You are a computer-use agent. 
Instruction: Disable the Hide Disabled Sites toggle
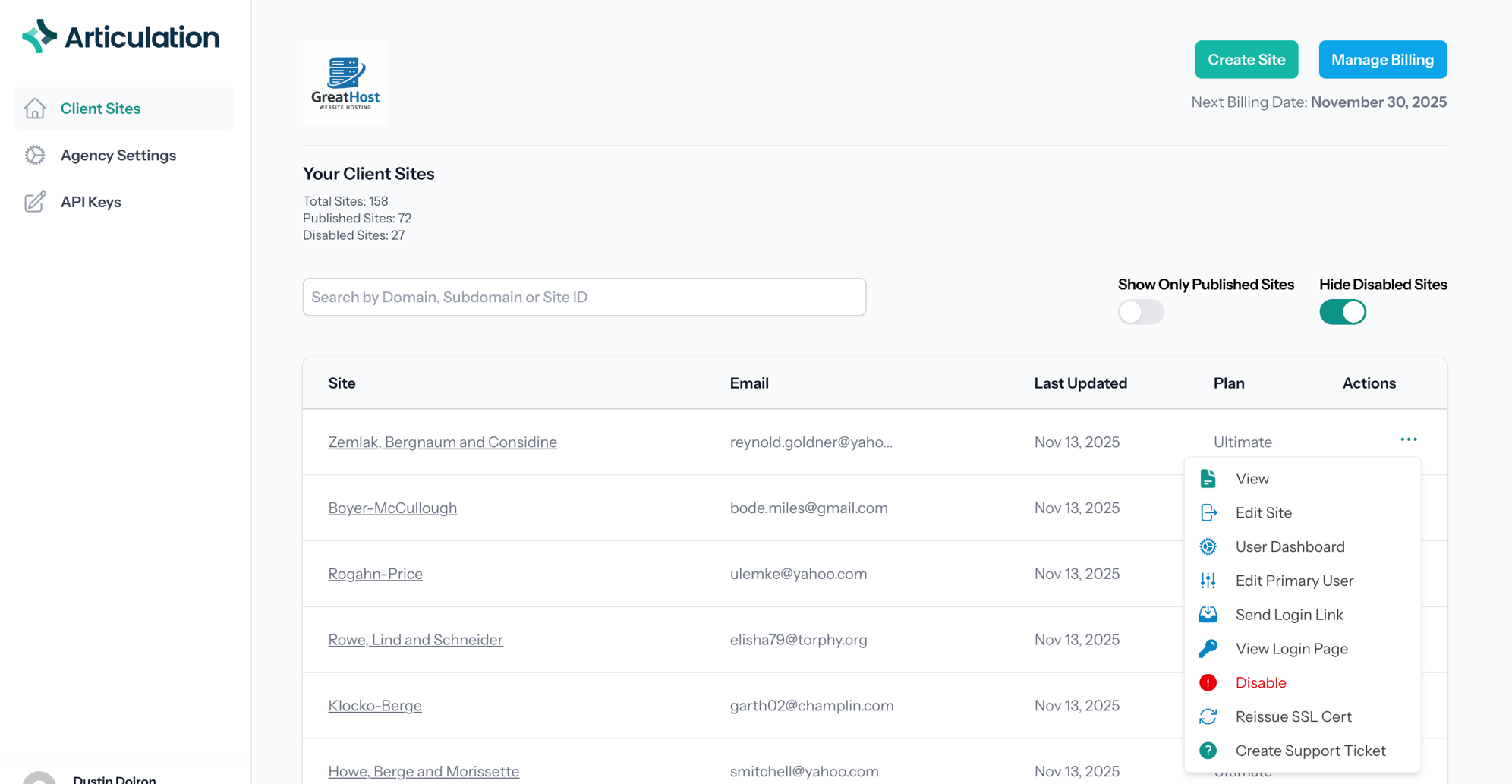click(x=1342, y=311)
